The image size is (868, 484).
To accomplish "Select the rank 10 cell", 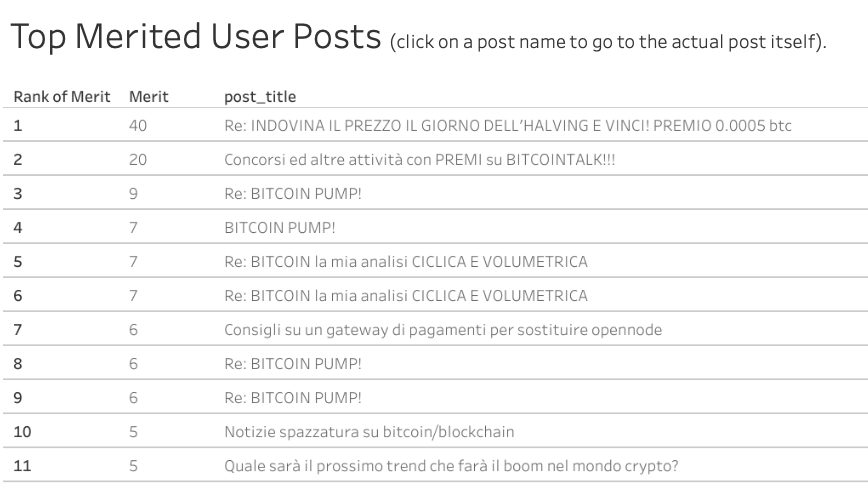I will tap(22, 432).
